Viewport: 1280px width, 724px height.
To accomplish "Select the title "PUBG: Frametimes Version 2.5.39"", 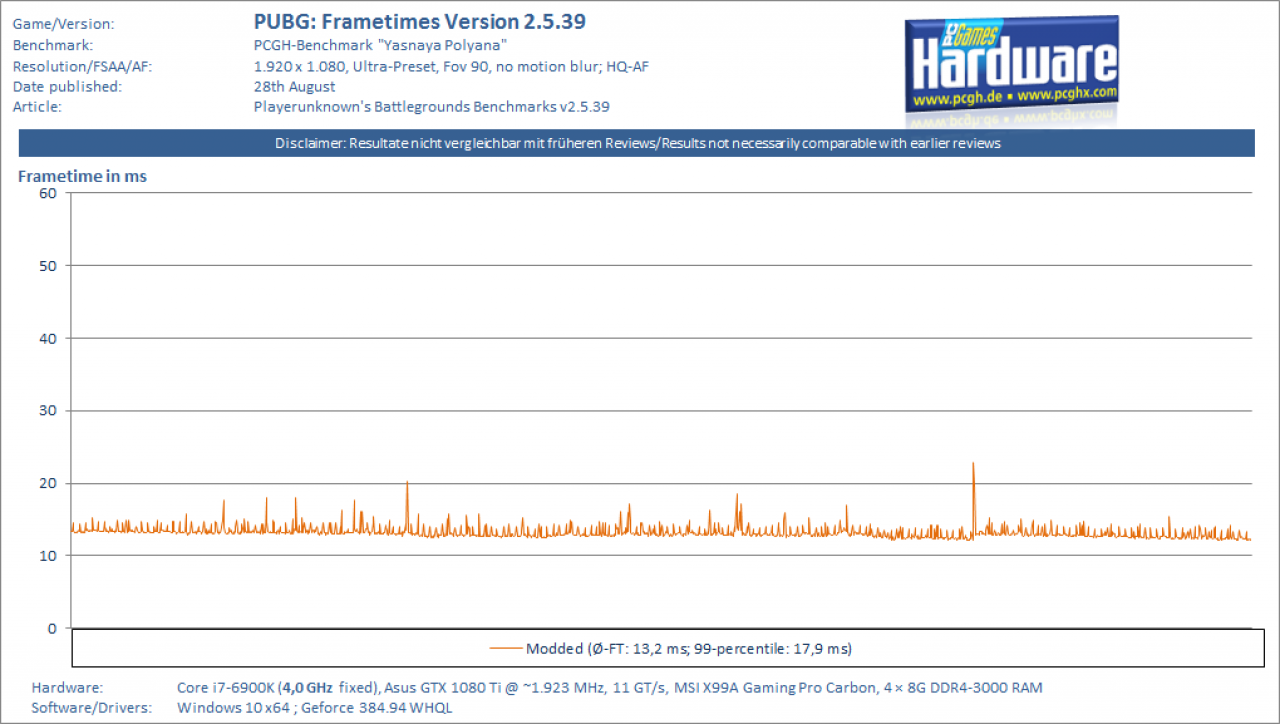I will pyautogui.click(x=420, y=22).
